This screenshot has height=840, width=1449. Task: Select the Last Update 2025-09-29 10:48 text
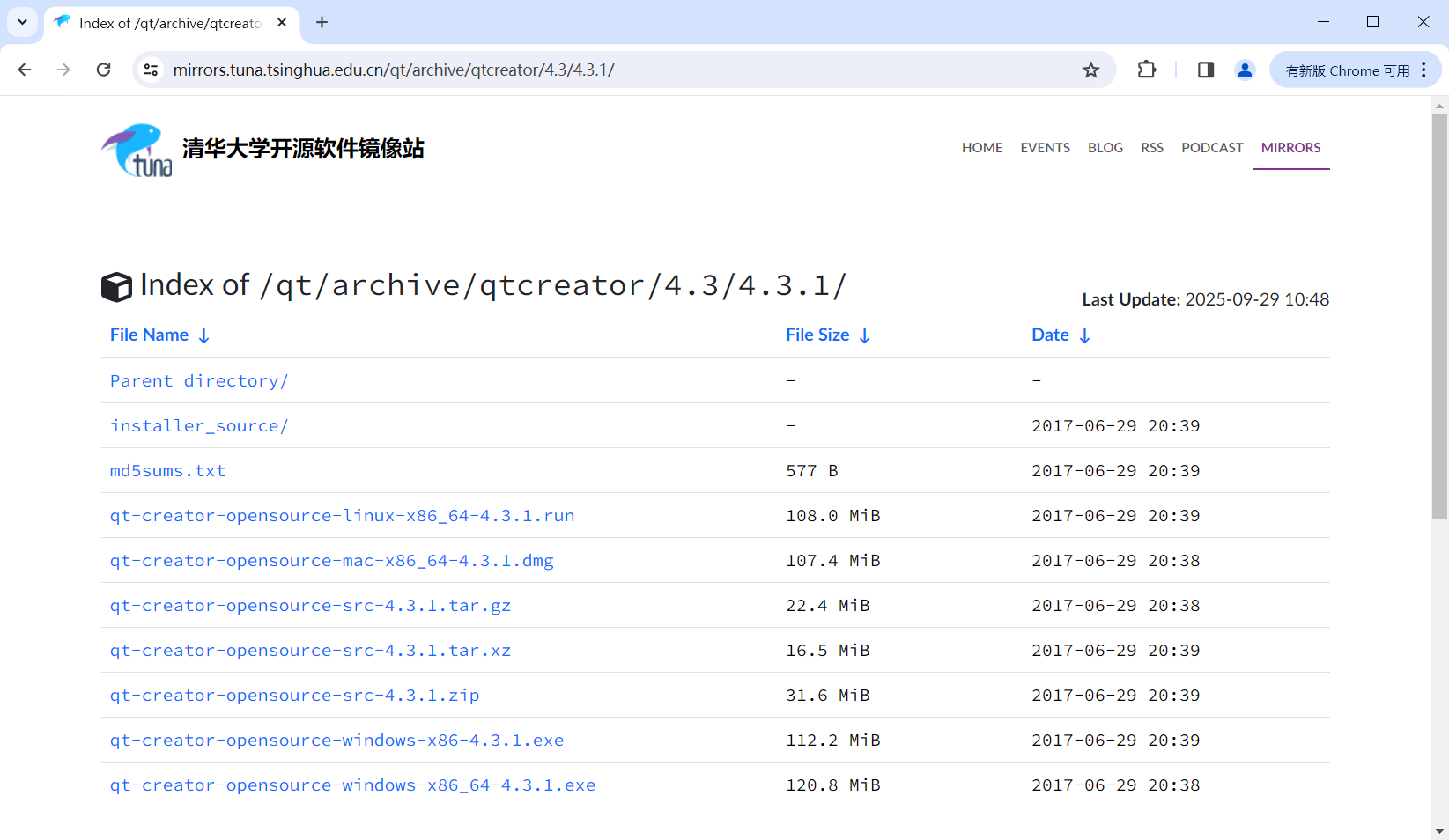click(x=1205, y=299)
